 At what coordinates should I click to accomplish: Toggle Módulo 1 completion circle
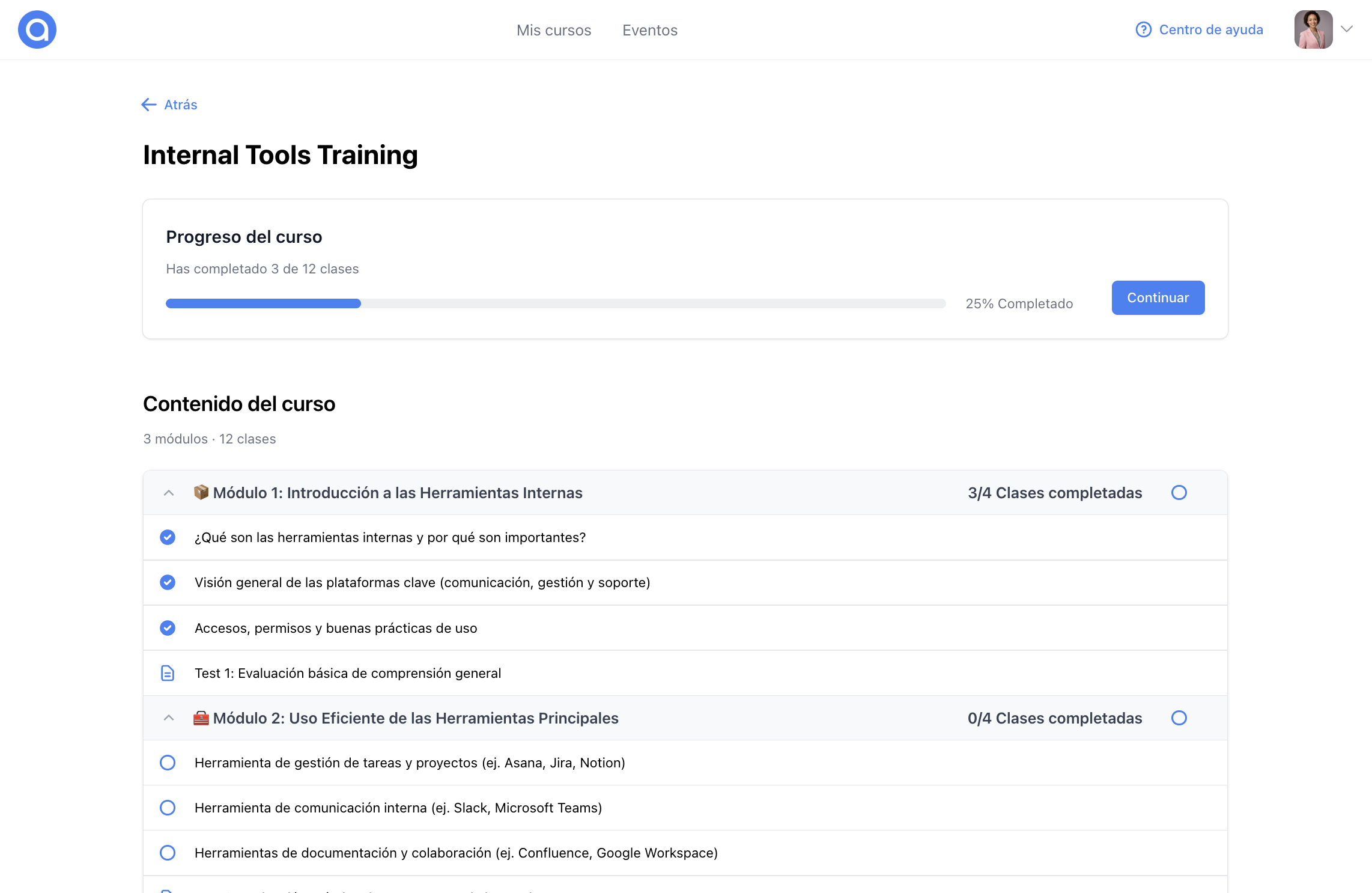[1179, 493]
